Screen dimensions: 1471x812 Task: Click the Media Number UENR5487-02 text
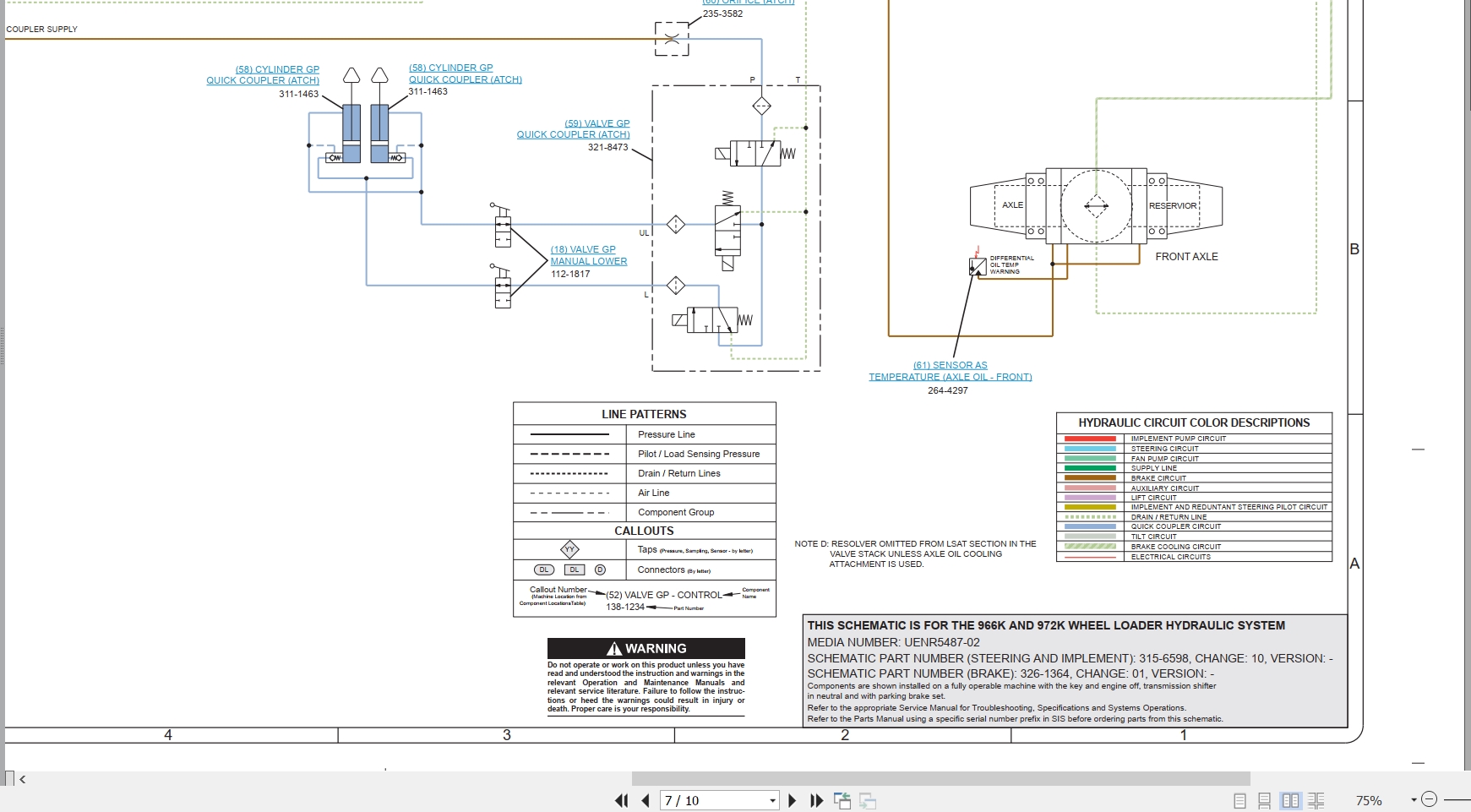893,642
